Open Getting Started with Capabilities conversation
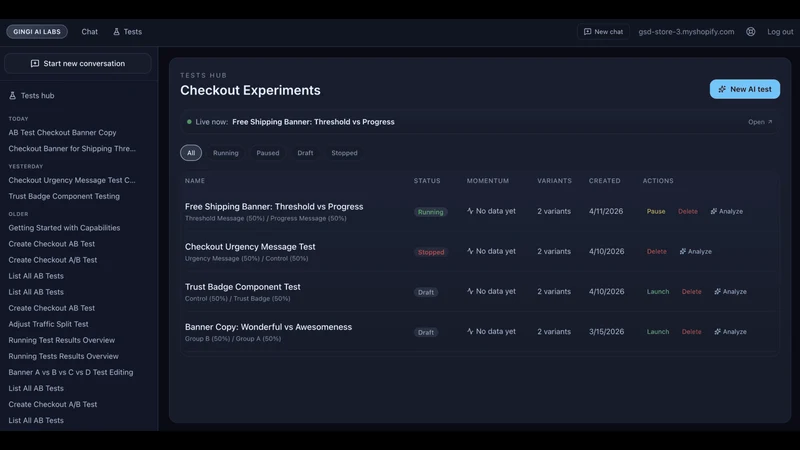The image size is (800, 450). [64, 228]
